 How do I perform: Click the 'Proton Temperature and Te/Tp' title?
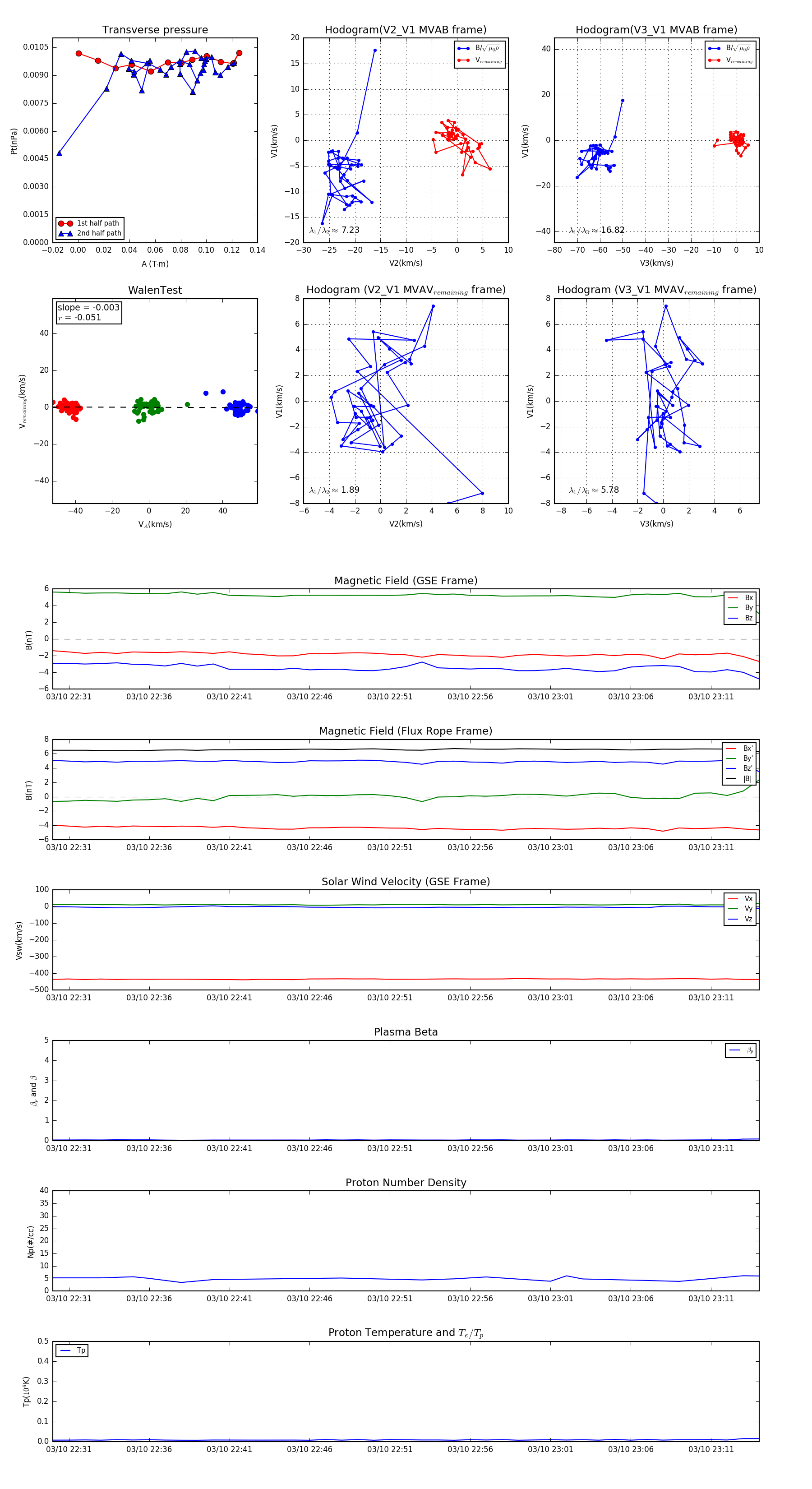[406, 1333]
